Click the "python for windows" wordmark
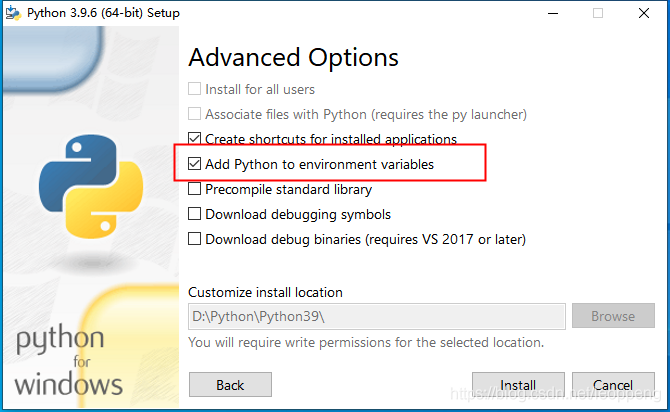Image resolution: width=670 pixels, height=412 pixels. (68, 358)
